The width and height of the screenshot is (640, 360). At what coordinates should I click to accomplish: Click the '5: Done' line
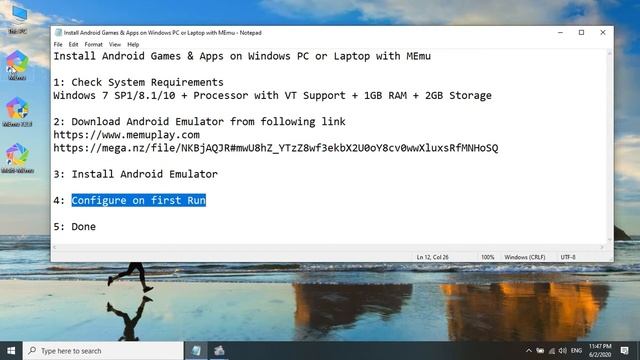point(75,227)
